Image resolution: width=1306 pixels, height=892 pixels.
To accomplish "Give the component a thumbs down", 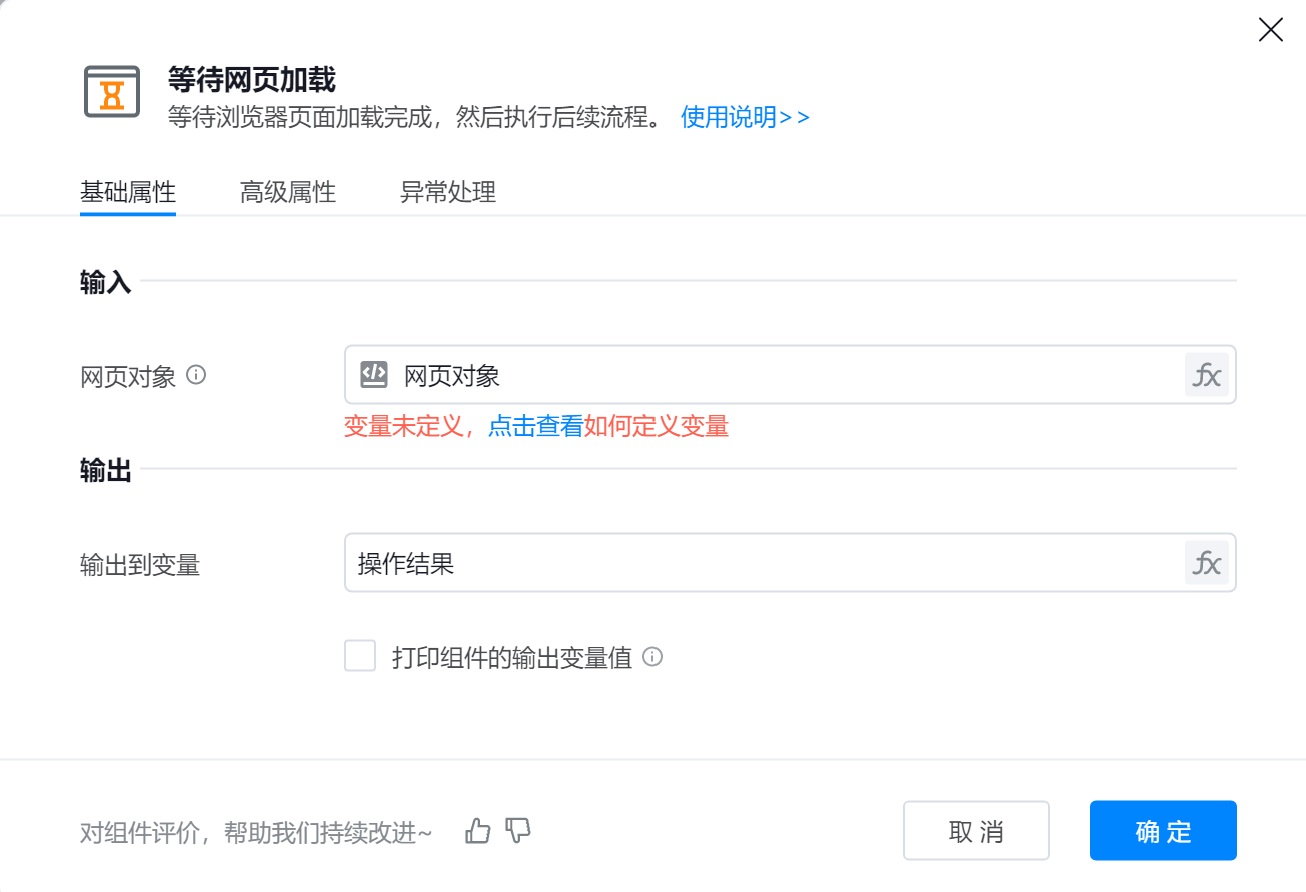I will click(x=518, y=830).
